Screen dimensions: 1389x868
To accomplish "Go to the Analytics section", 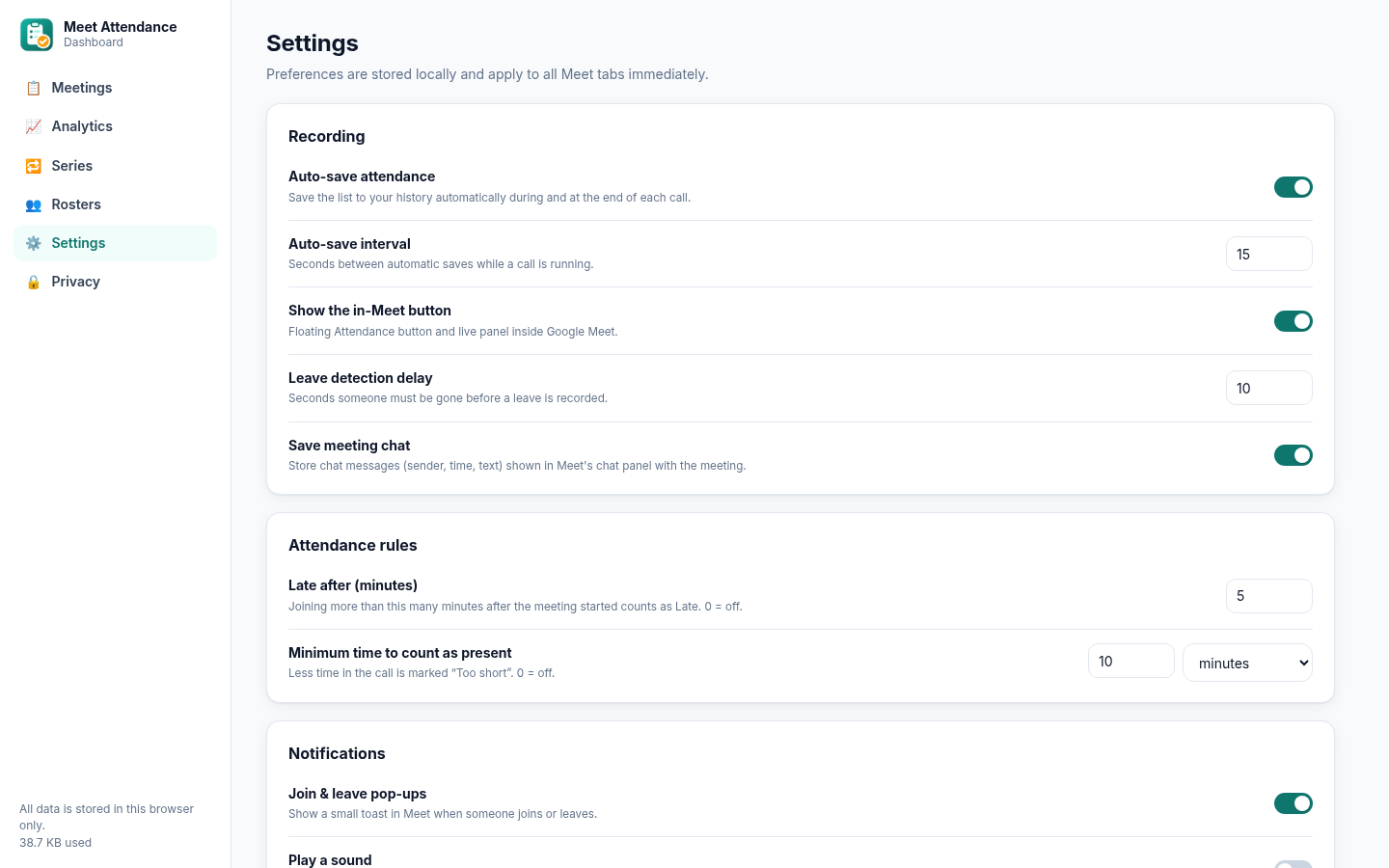I will (116, 126).
